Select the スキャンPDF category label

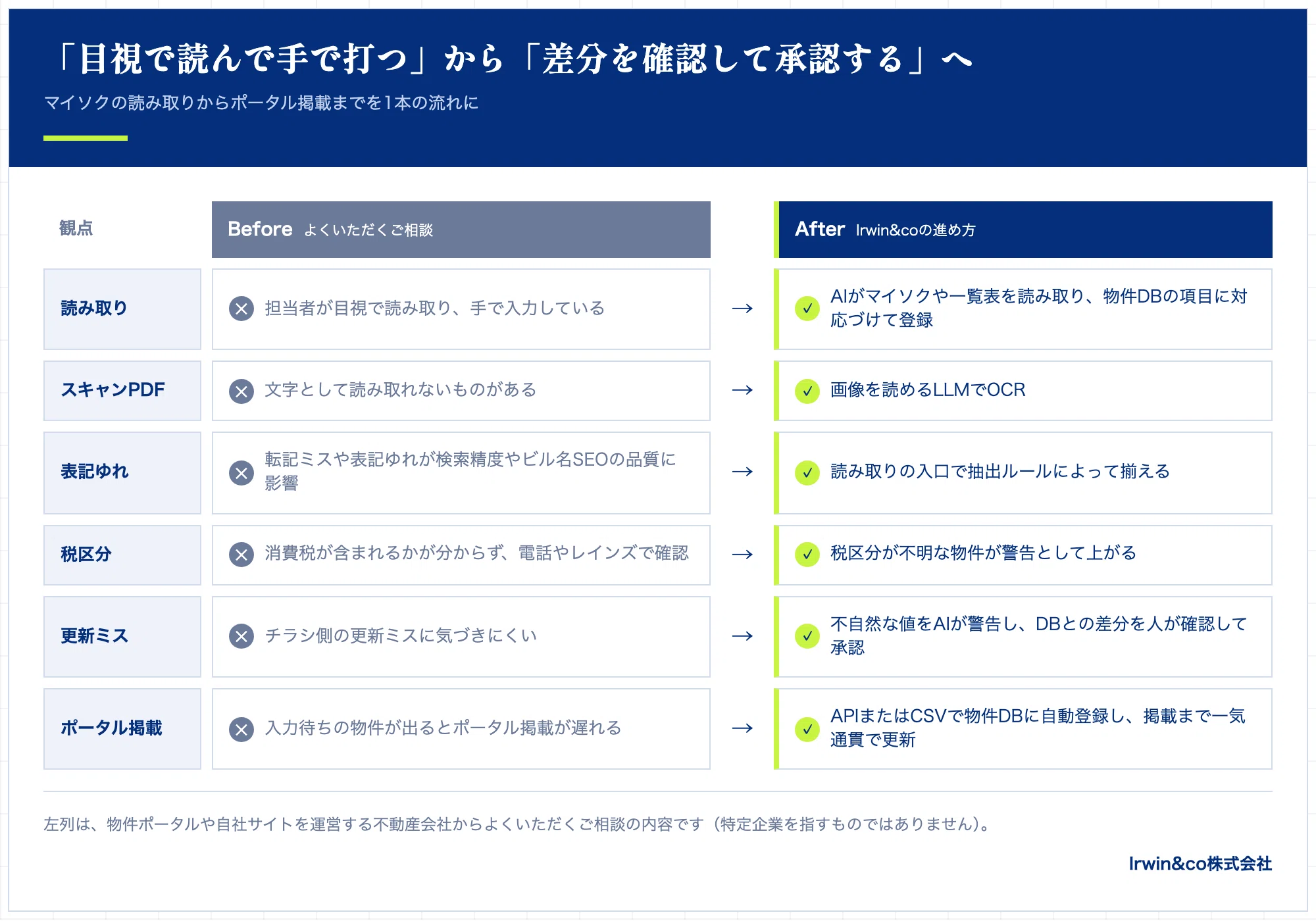[122, 391]
